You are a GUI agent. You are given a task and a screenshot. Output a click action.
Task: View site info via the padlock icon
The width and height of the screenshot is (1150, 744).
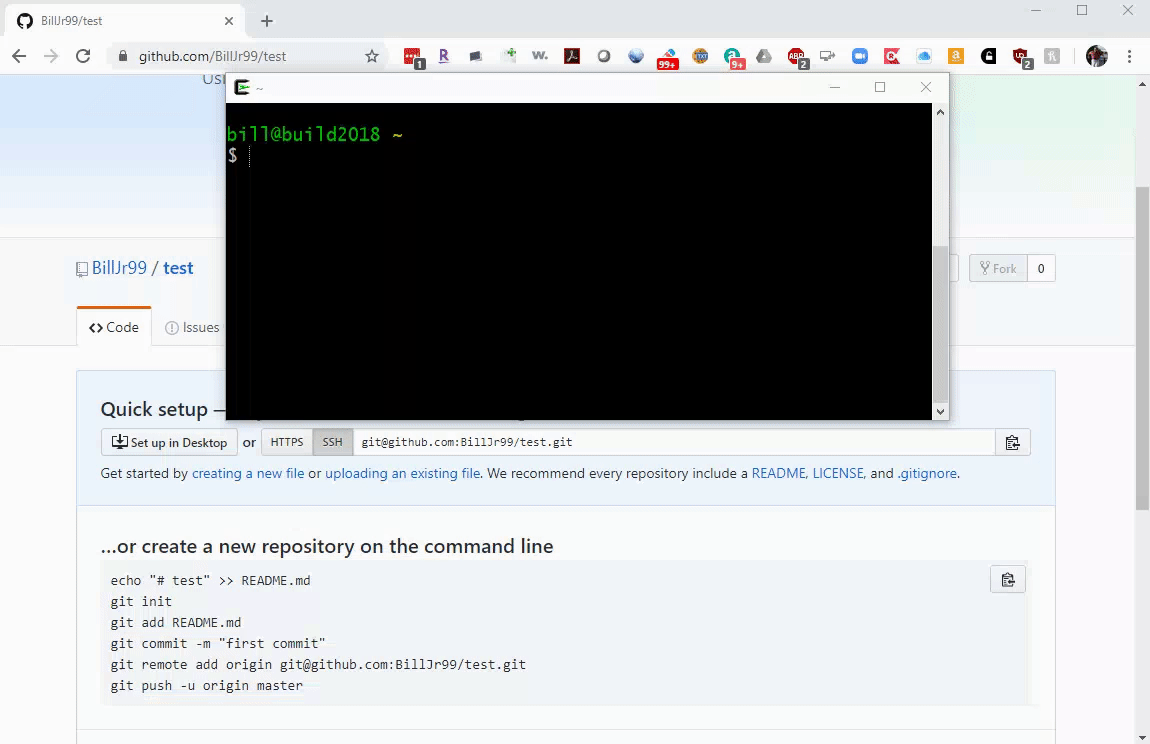pyautogui.click(x=122, y=56)
